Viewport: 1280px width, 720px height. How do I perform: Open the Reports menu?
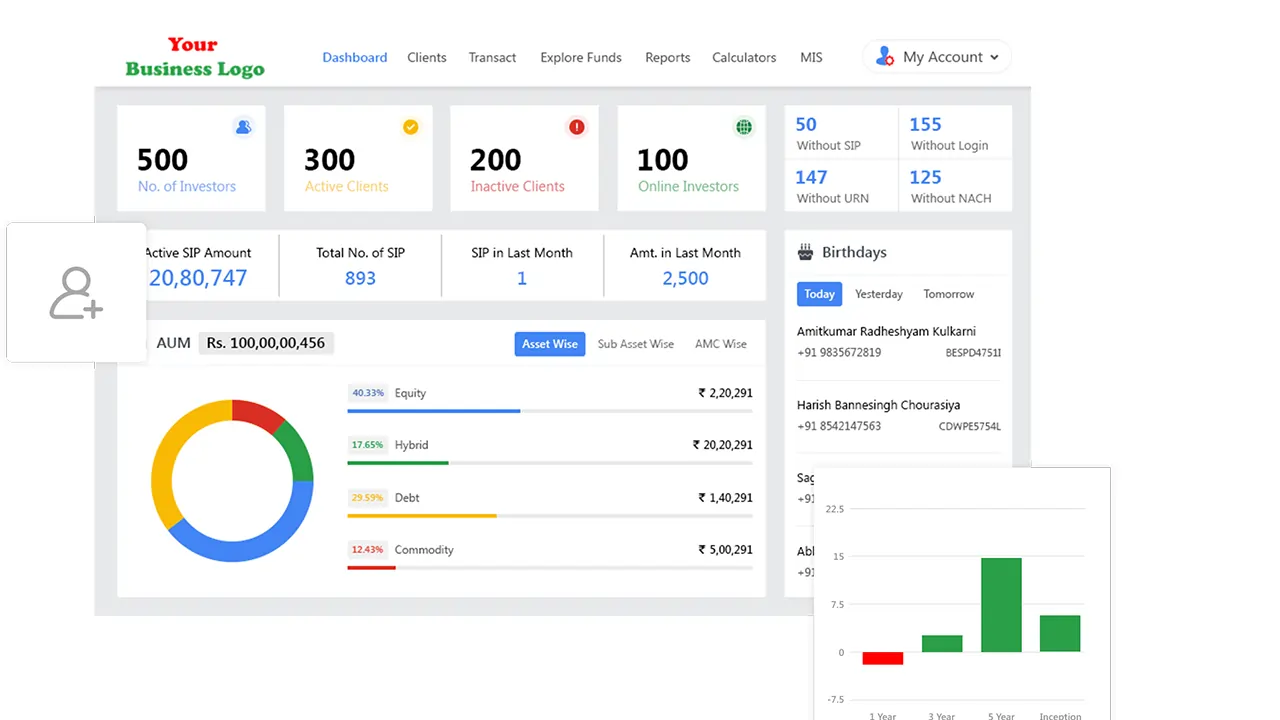(x=667, y=57)
